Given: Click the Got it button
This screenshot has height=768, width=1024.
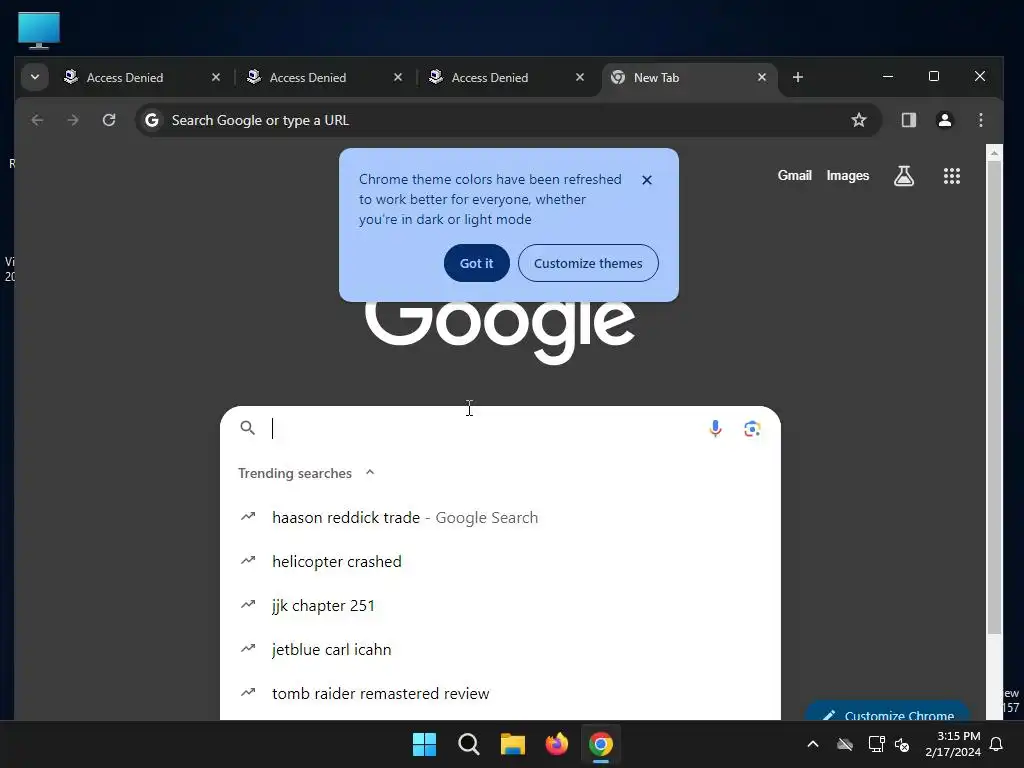Looking at the screenshot, I should click(476, 263).
